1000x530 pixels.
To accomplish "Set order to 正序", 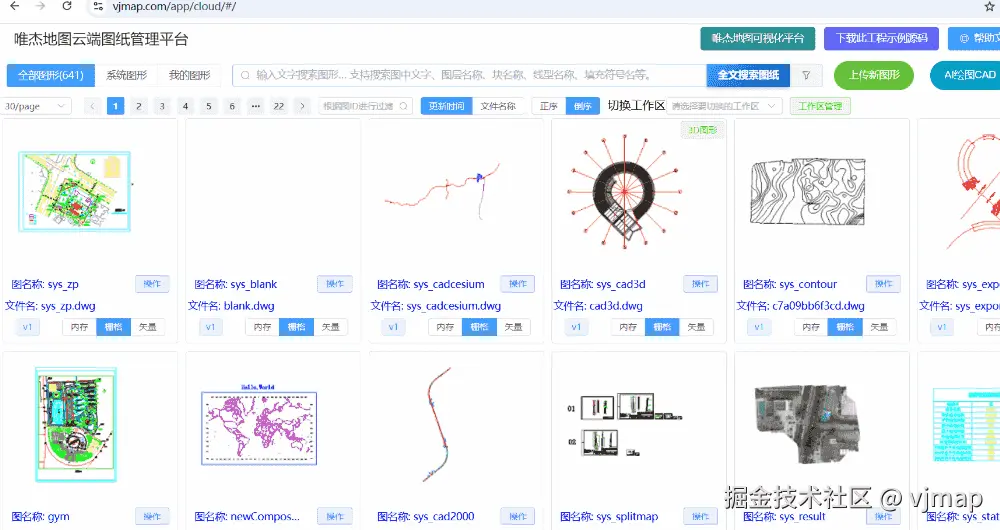I will (548, 106).
